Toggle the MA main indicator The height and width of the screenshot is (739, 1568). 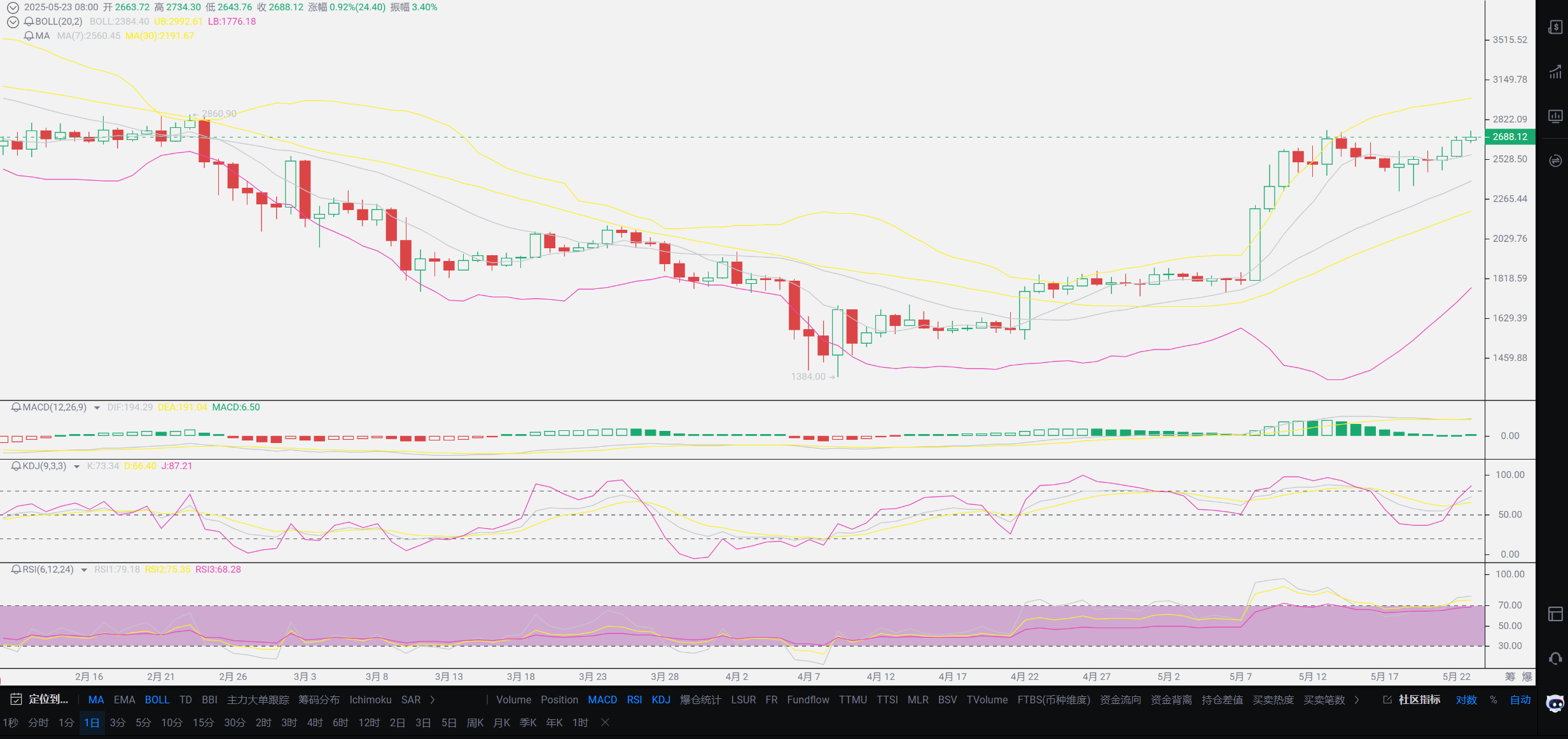point(96,700)
